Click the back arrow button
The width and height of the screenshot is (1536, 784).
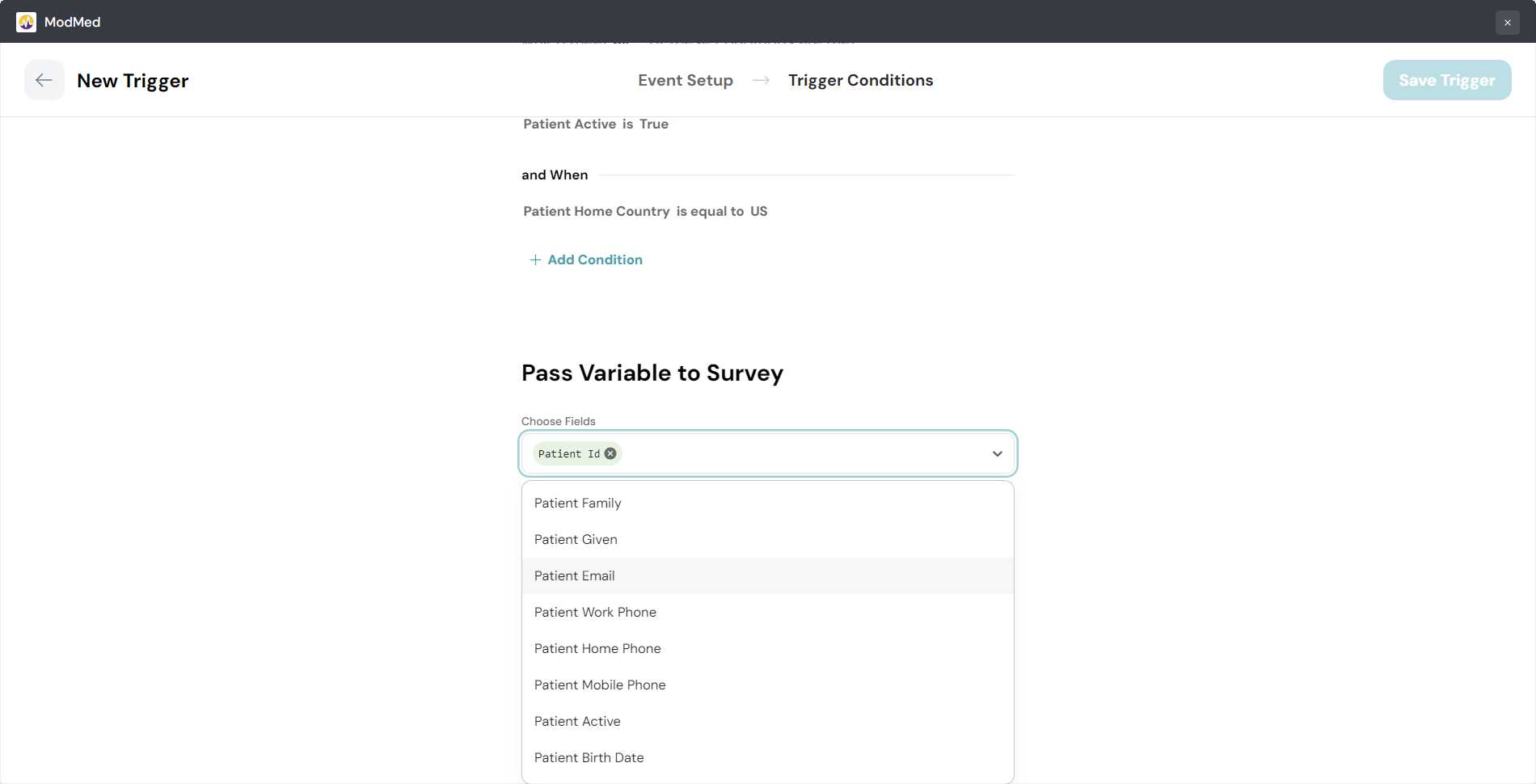tap(44, 80)
